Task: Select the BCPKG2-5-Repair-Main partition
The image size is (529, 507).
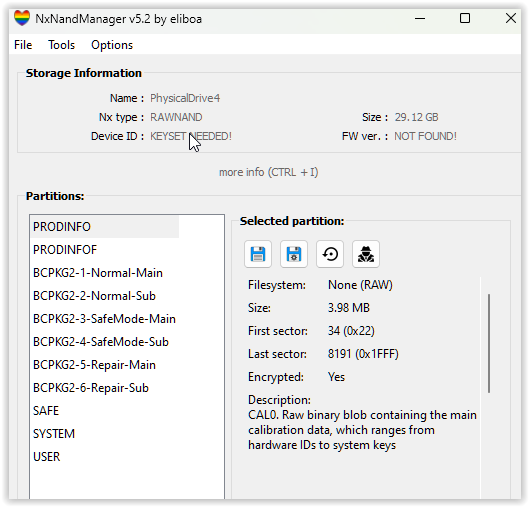Action: pyautogui.click(x=105, y=365)
